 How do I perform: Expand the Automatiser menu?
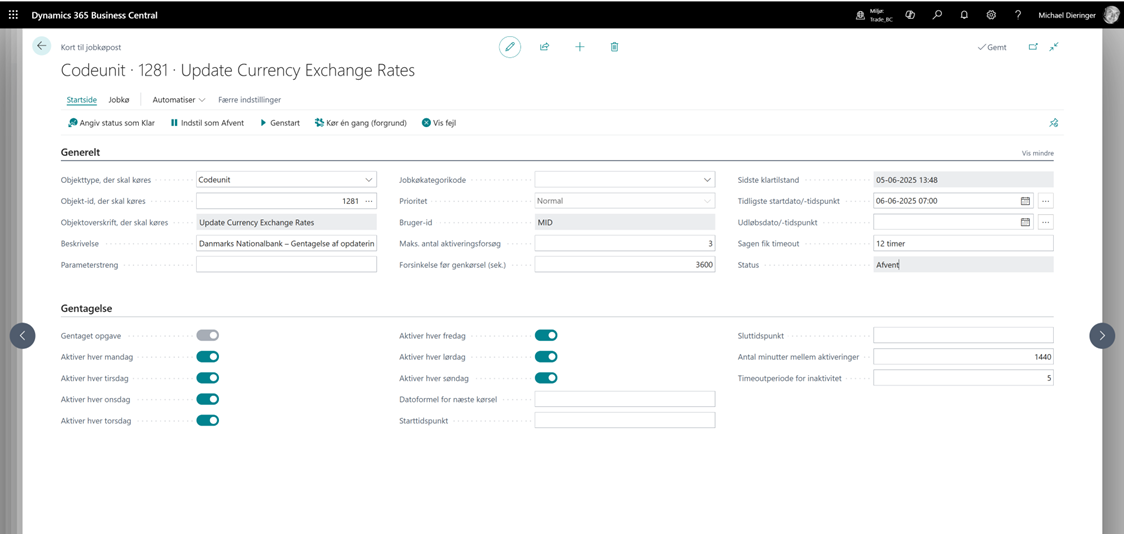(x=179, y=100)
